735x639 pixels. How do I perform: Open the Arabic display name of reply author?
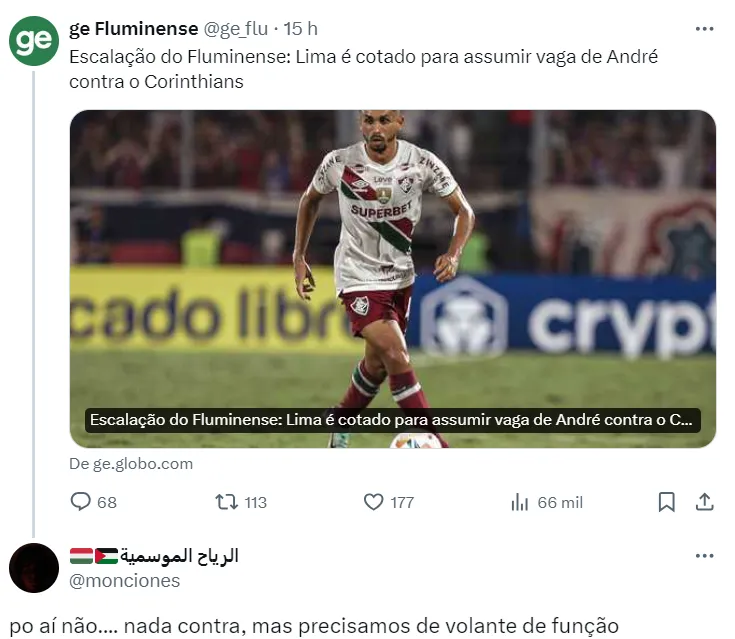click(154, 556)
